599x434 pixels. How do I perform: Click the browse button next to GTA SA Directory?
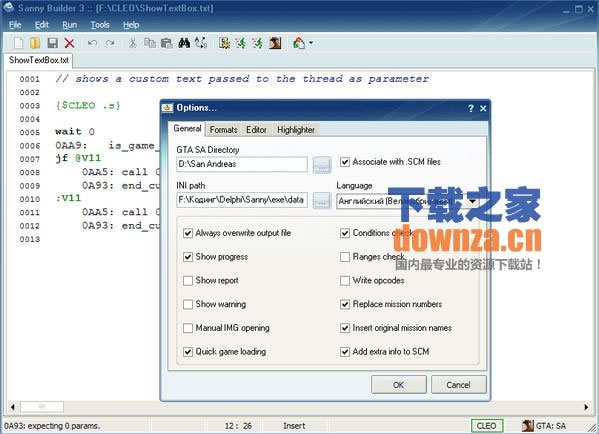point(322,165)
